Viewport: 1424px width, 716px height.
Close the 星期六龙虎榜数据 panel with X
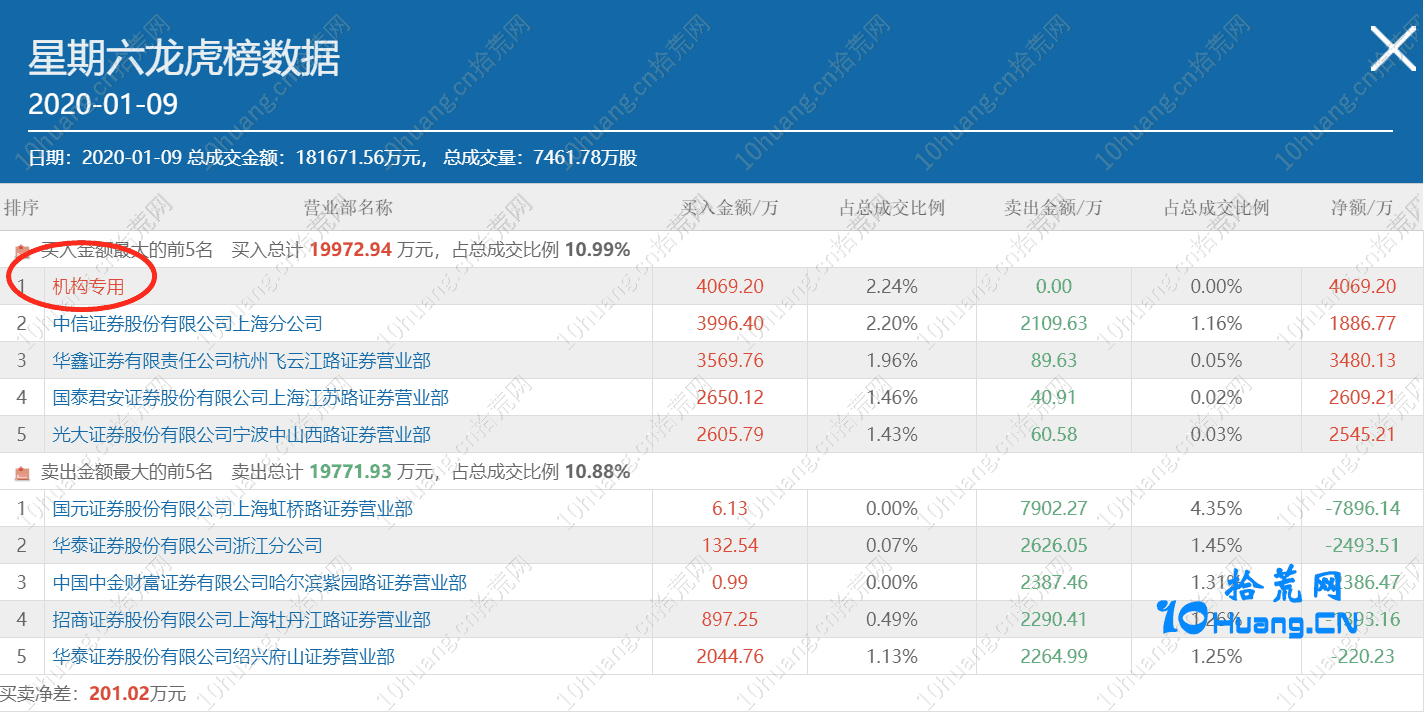point(1392,48)
